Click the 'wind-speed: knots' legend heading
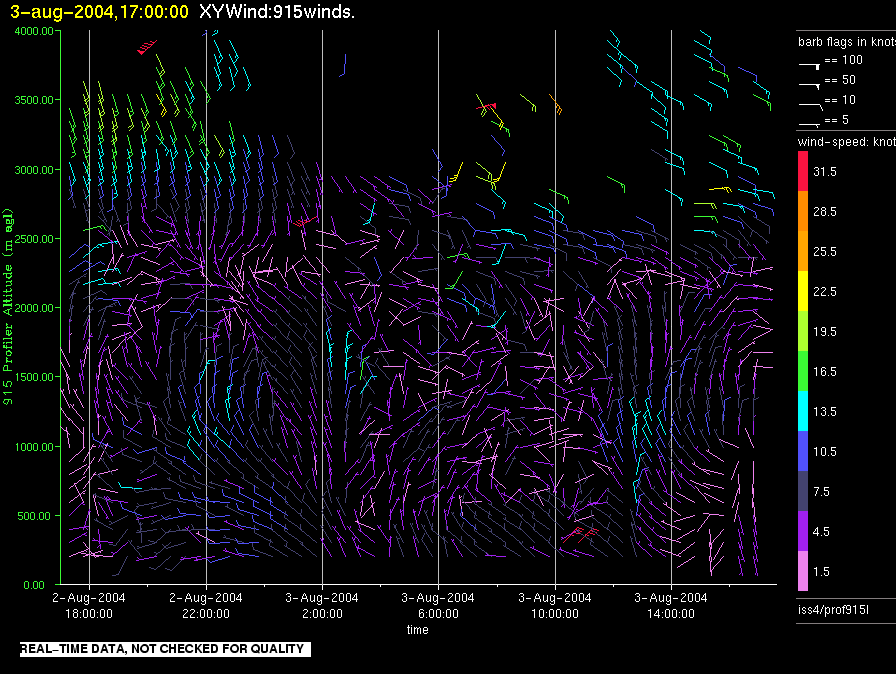This screenshot has width=896, height=674. point(847,141)
